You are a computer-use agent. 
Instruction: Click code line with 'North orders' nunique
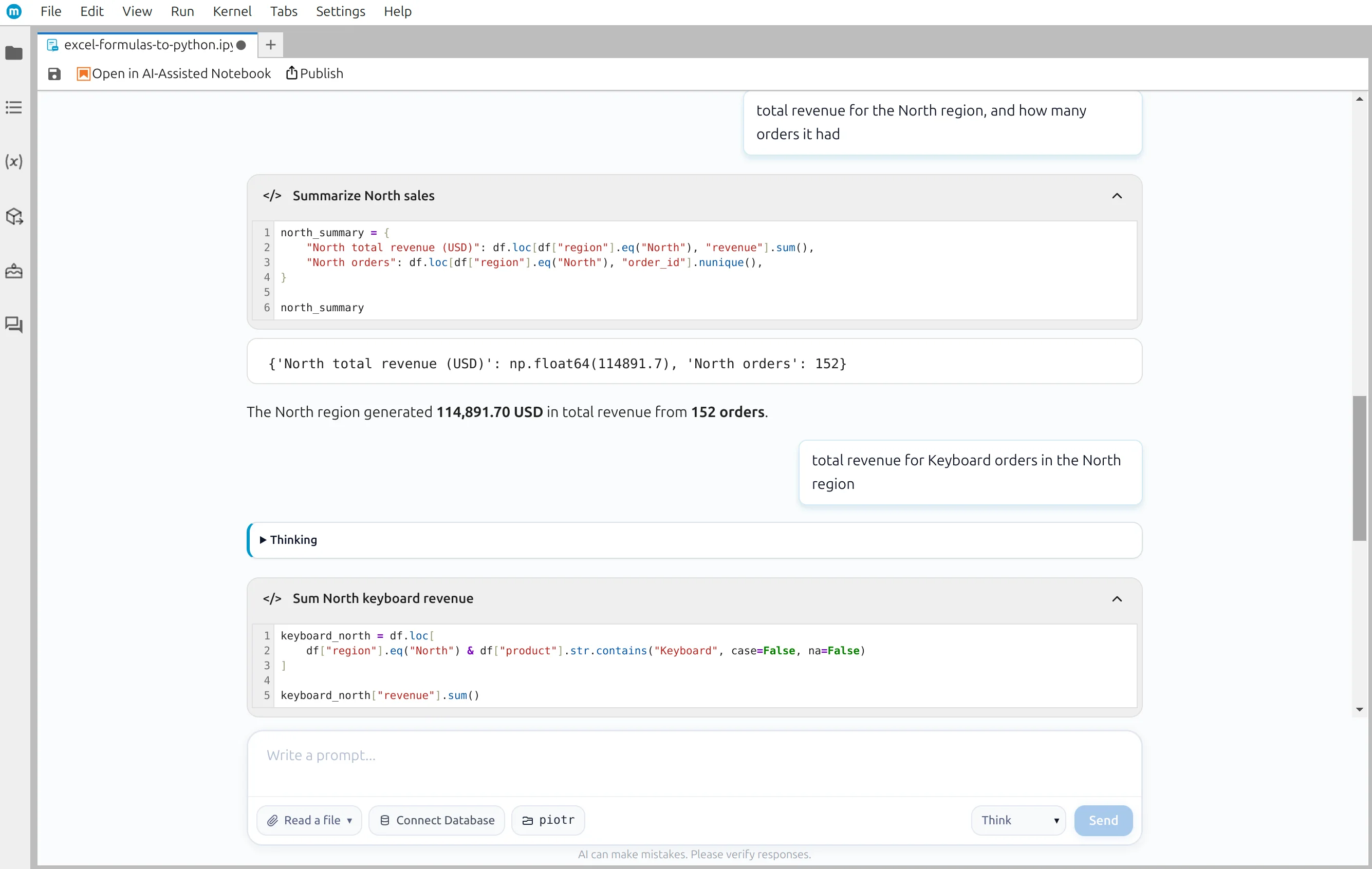pyautogui.click(x=534, y=262)
